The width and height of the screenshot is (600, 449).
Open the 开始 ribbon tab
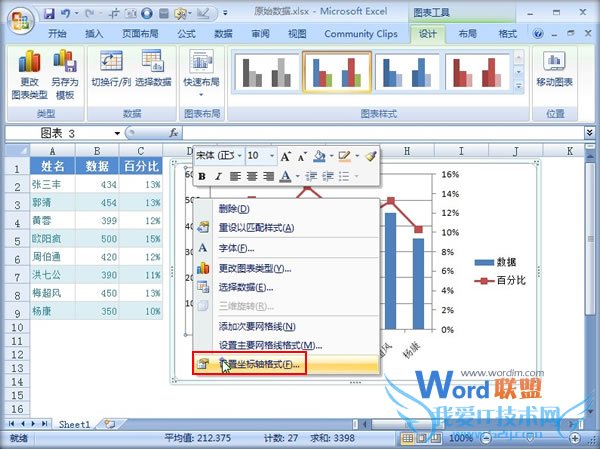(x=57, y=34)
